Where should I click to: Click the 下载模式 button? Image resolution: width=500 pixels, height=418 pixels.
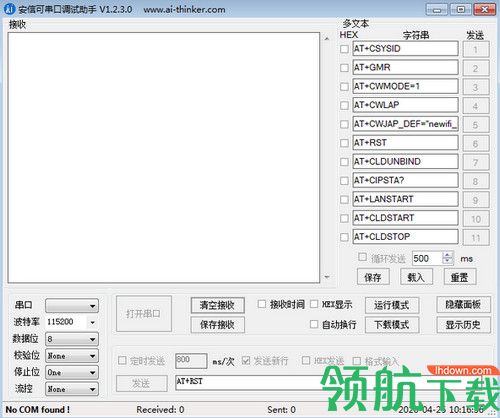tap(392, 325)
